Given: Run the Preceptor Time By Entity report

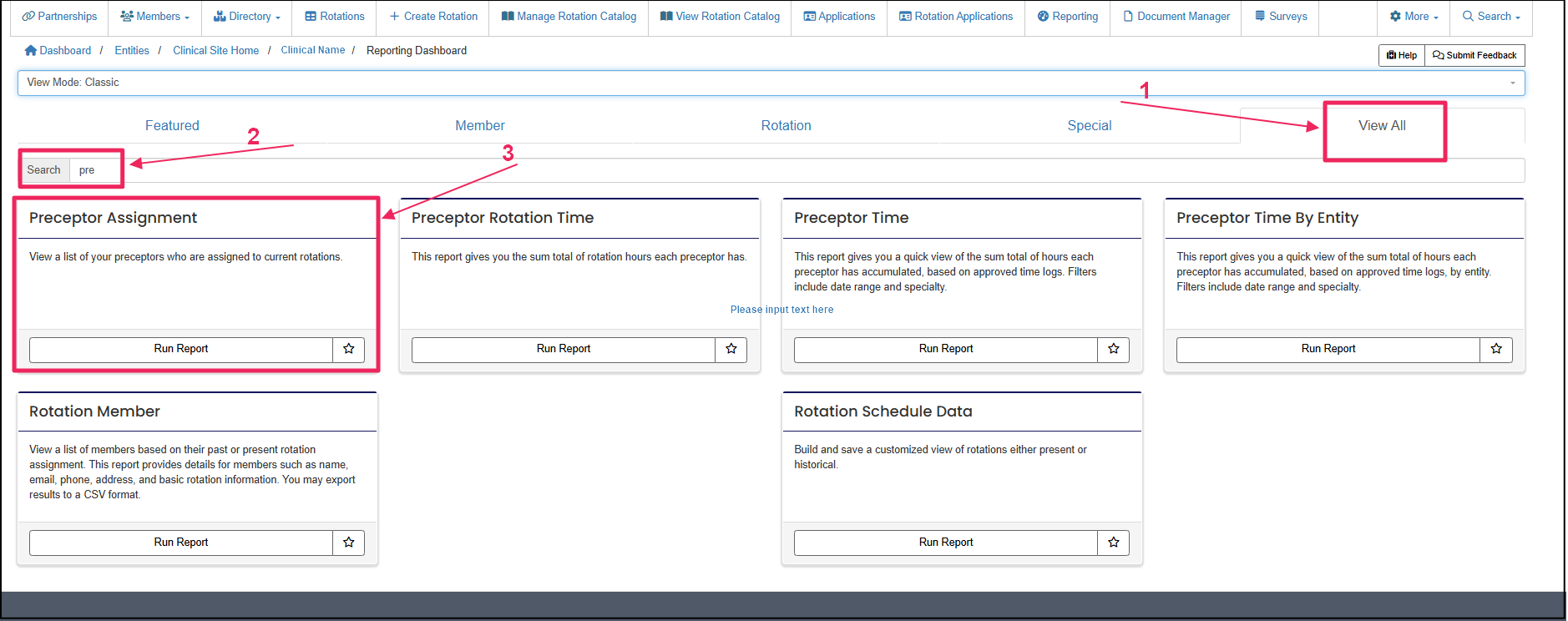Looking at the screenshot, I should point(1328,349).
